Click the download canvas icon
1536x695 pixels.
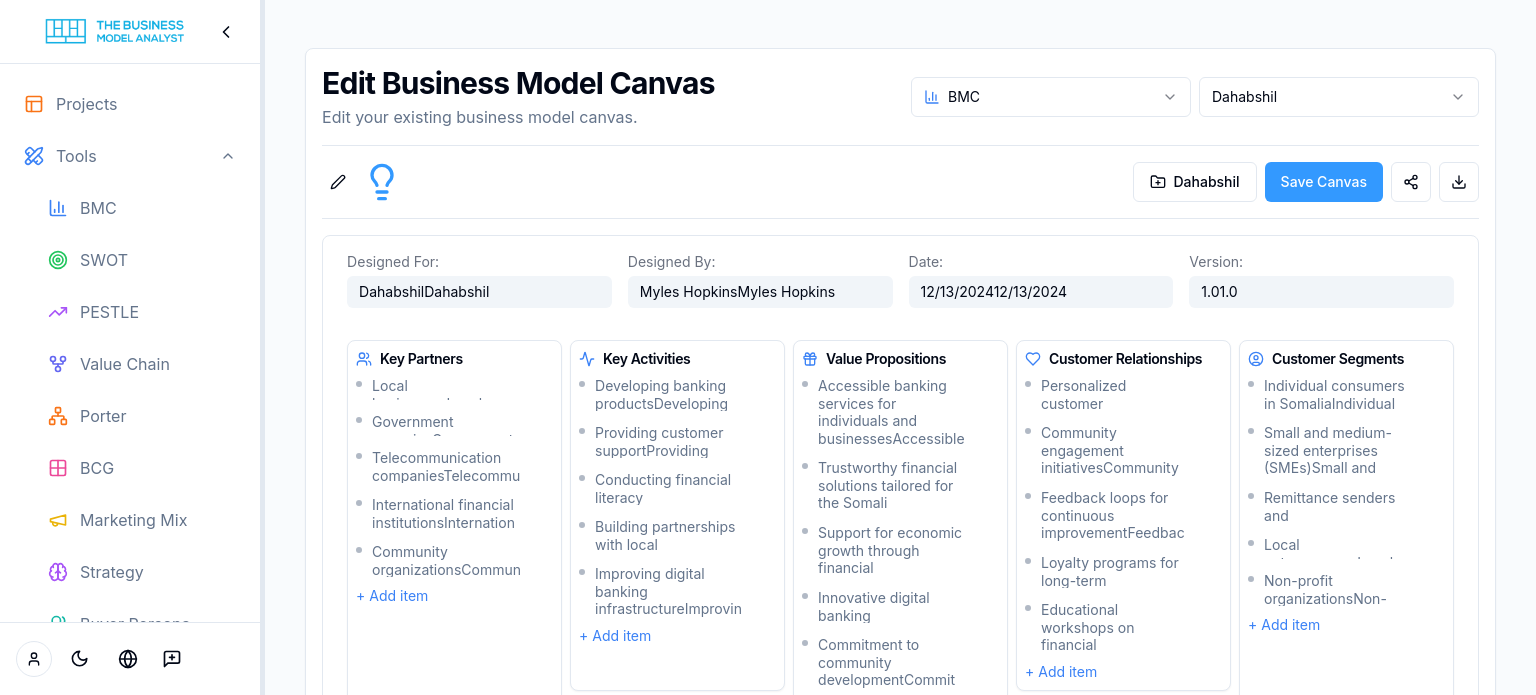(1458, 182)
